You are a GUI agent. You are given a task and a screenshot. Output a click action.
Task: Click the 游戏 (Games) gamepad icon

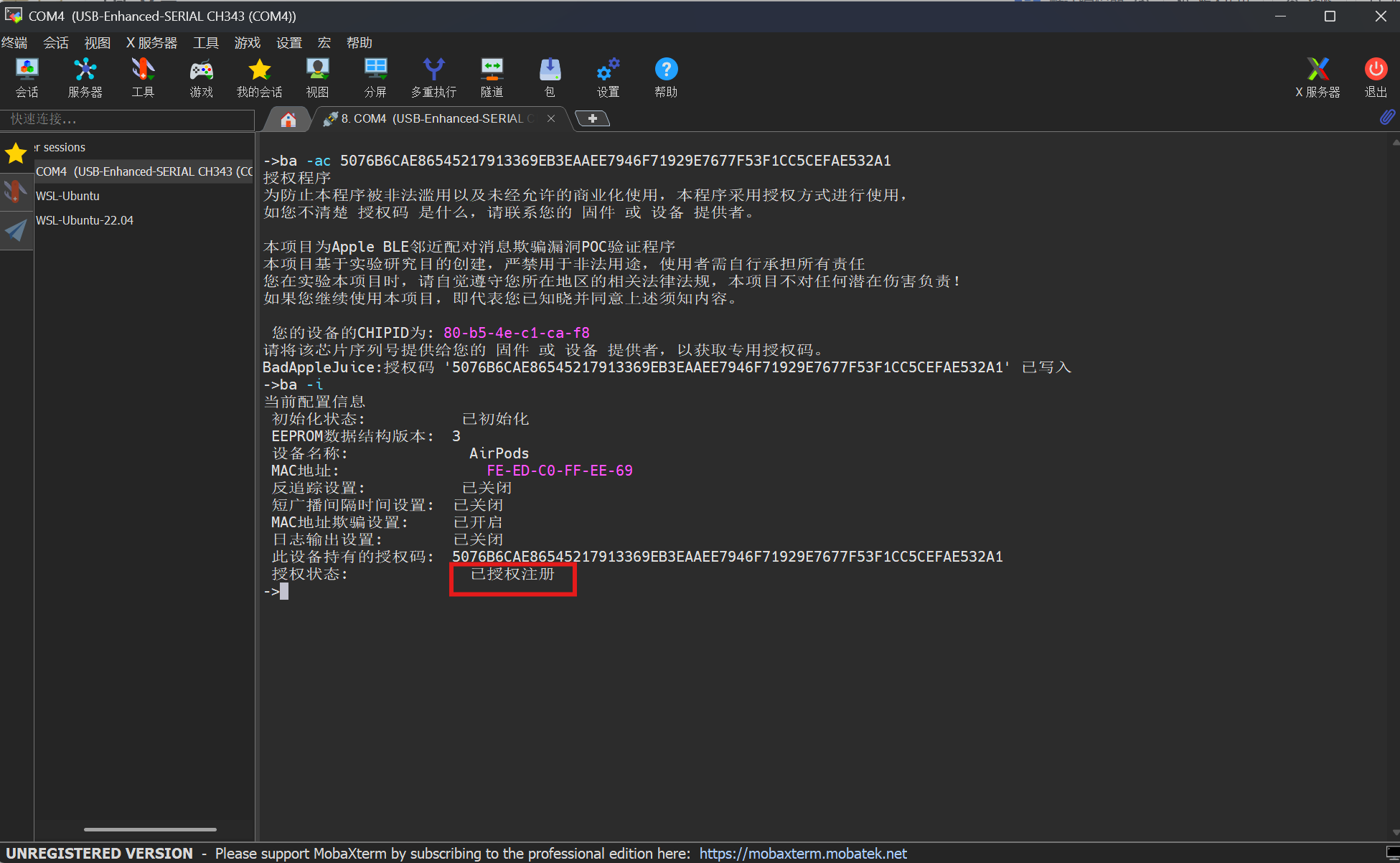tap(201, 77)
